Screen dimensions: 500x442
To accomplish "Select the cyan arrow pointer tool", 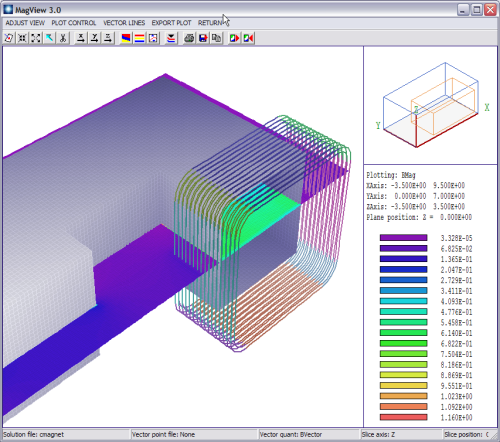I will [49, 38].
